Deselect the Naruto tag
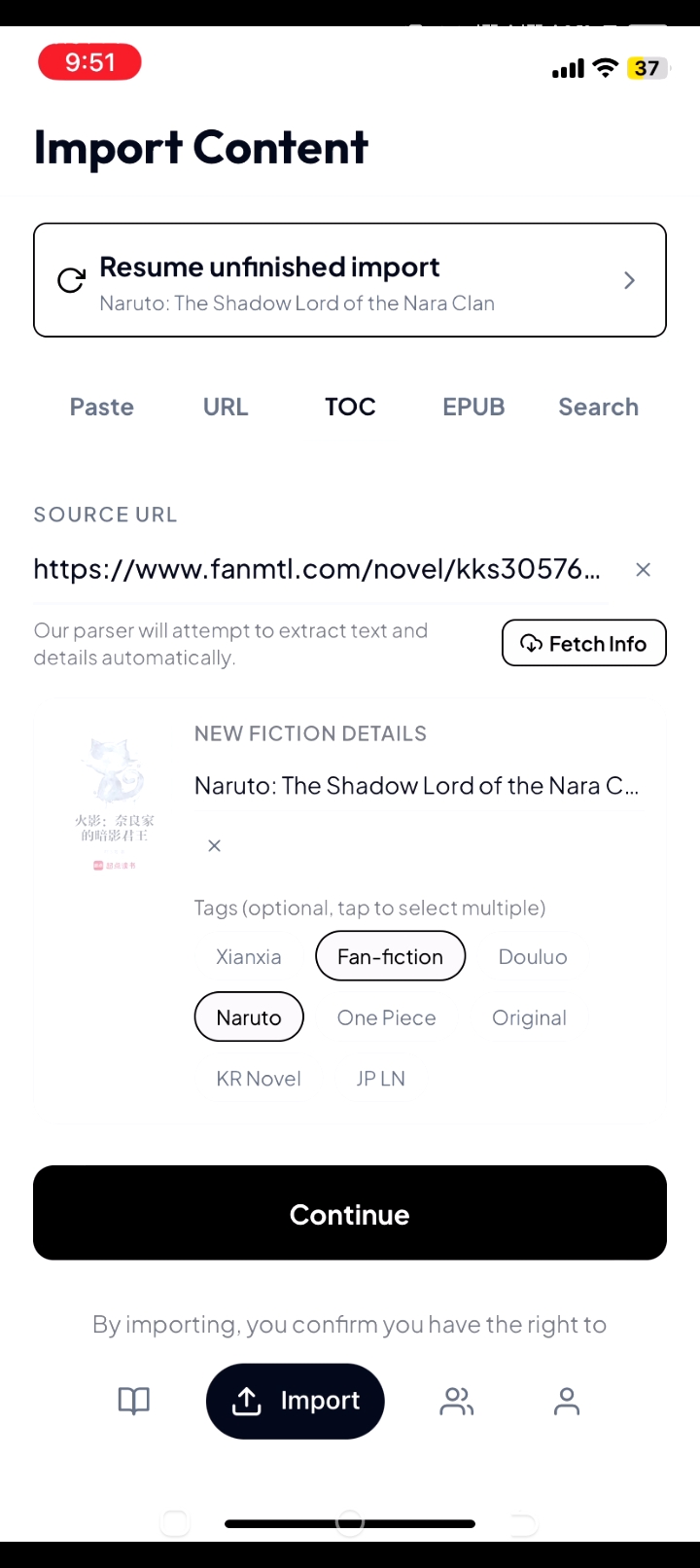Viewport: 700px width, 1568px height. (249, 1017)
